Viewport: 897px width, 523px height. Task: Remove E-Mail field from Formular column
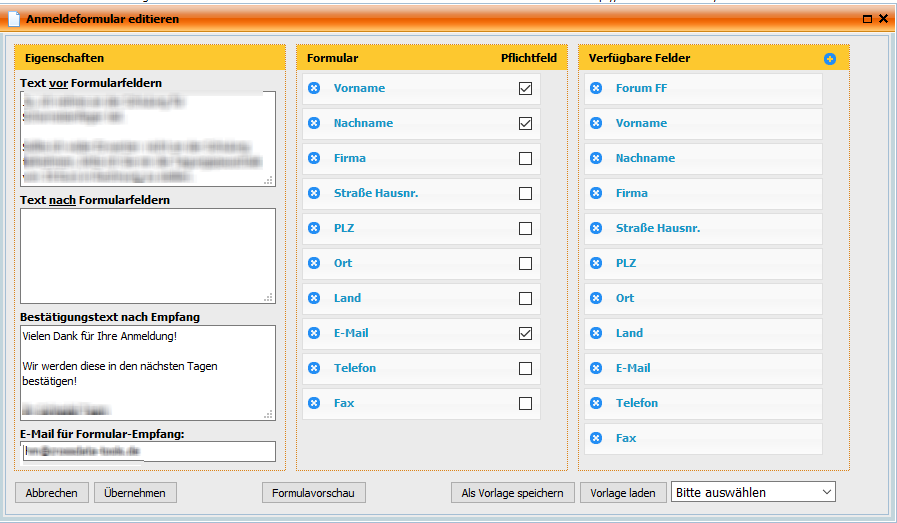click(314, 334)
